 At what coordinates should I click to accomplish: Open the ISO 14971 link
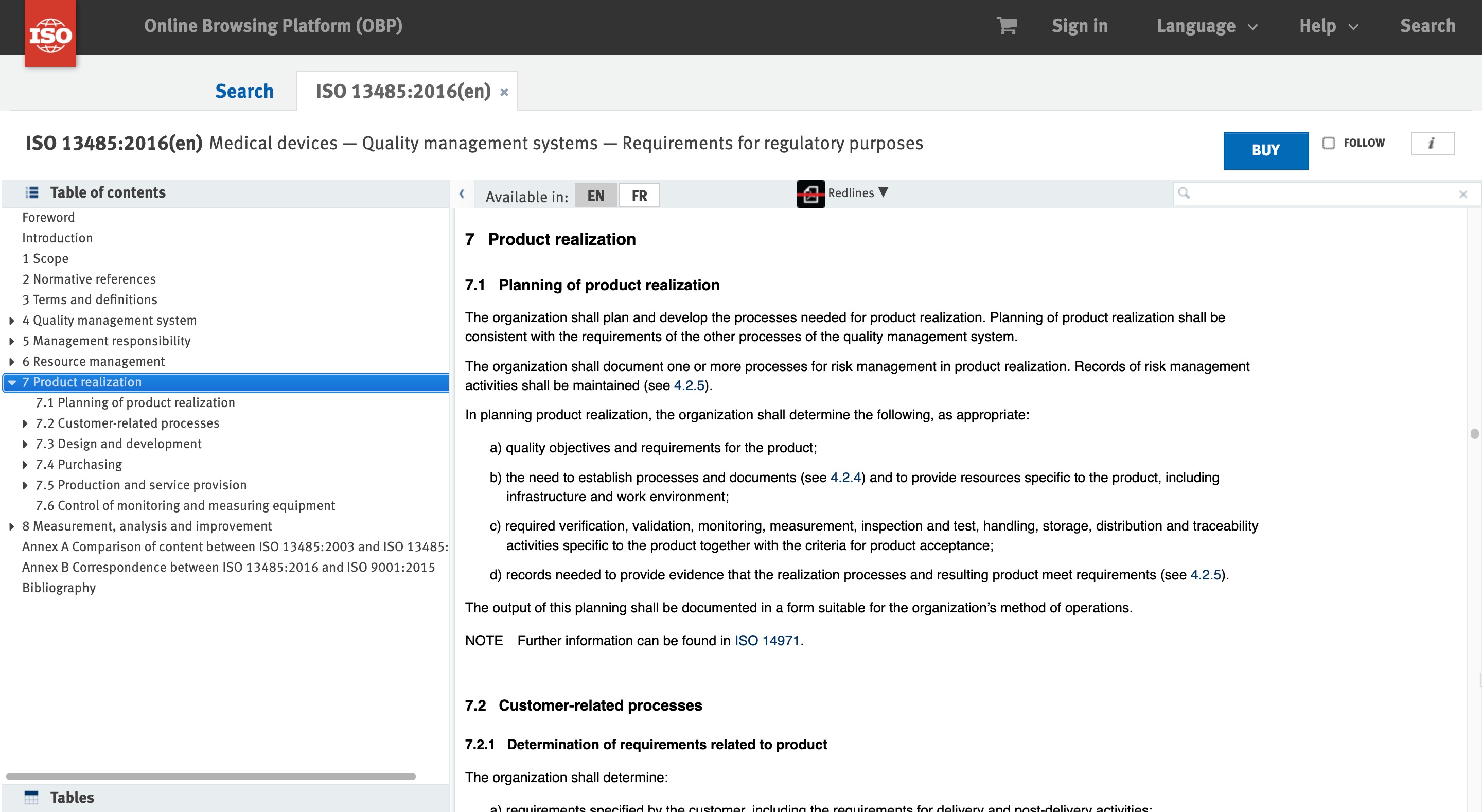pos(767,641)
